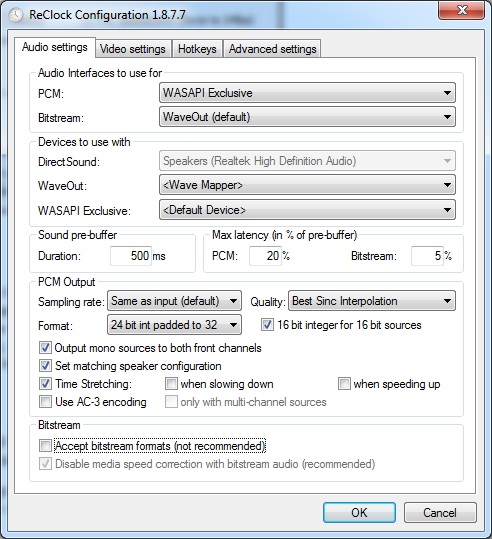Enable Use AC-3 encoding checkbox
This screenshot has width=492, height=539.
[45, 402]
